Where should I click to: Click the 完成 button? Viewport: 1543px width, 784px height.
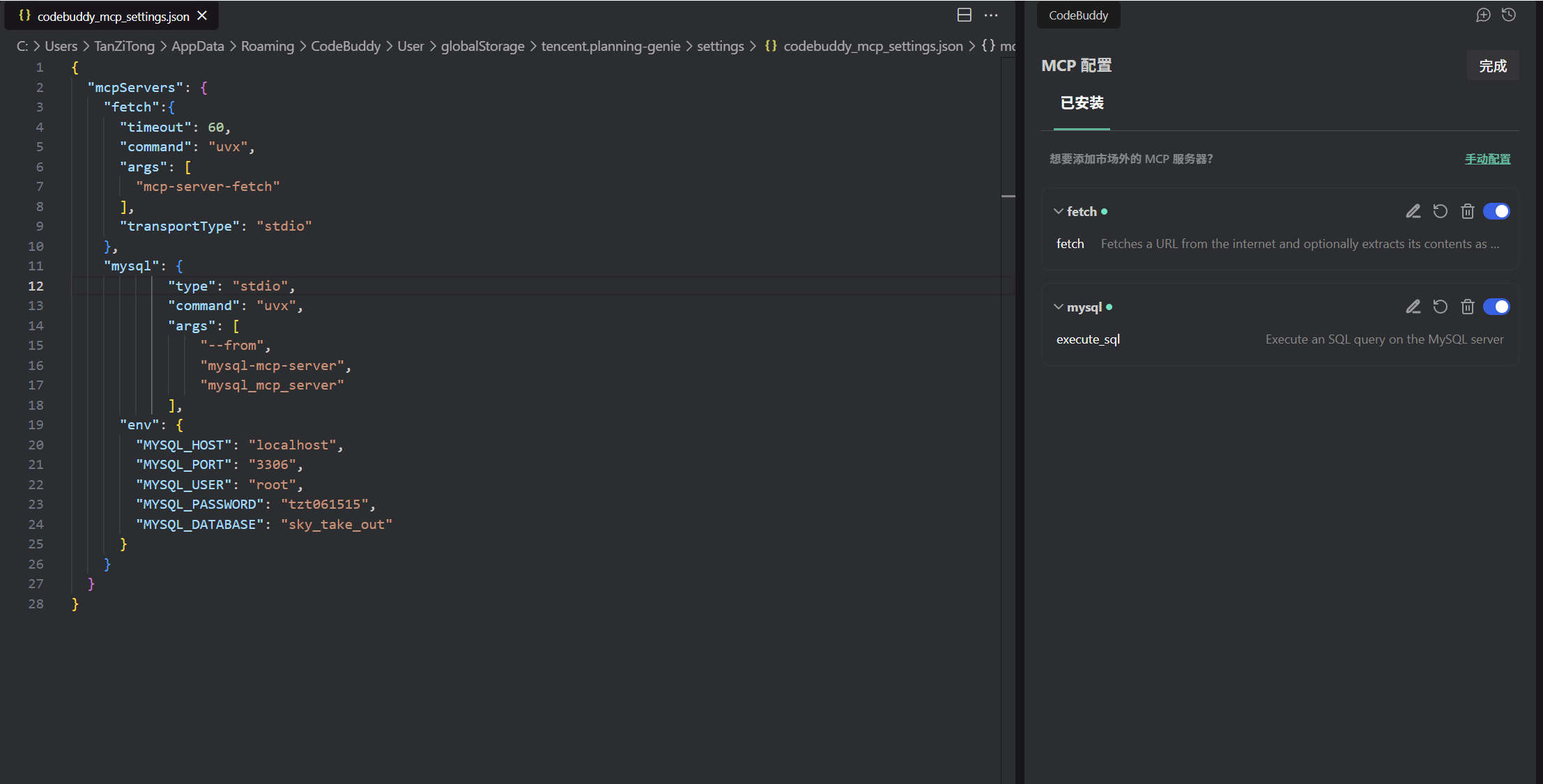click(1492, 66)
